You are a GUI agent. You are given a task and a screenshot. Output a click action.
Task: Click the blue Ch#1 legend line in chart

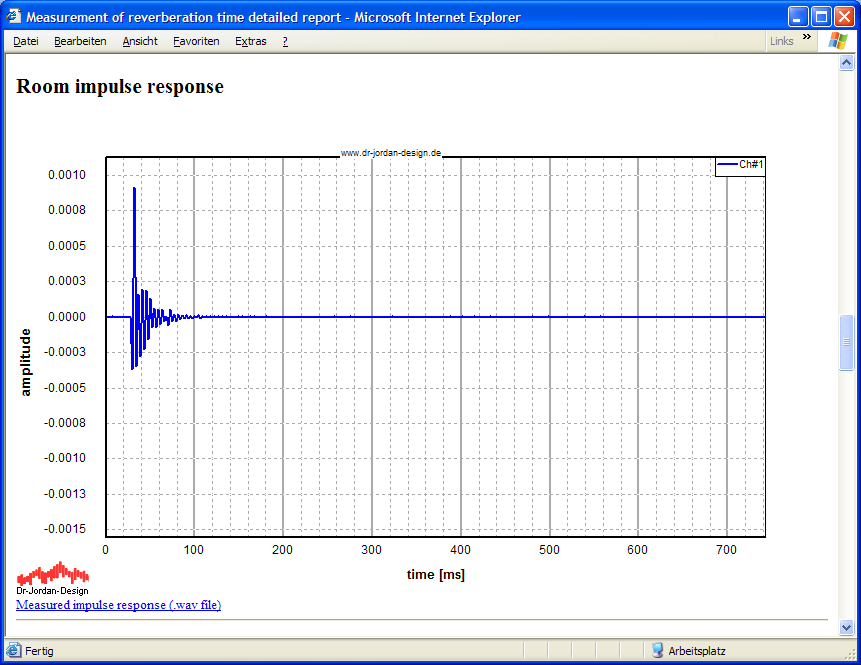coord(727,164)
